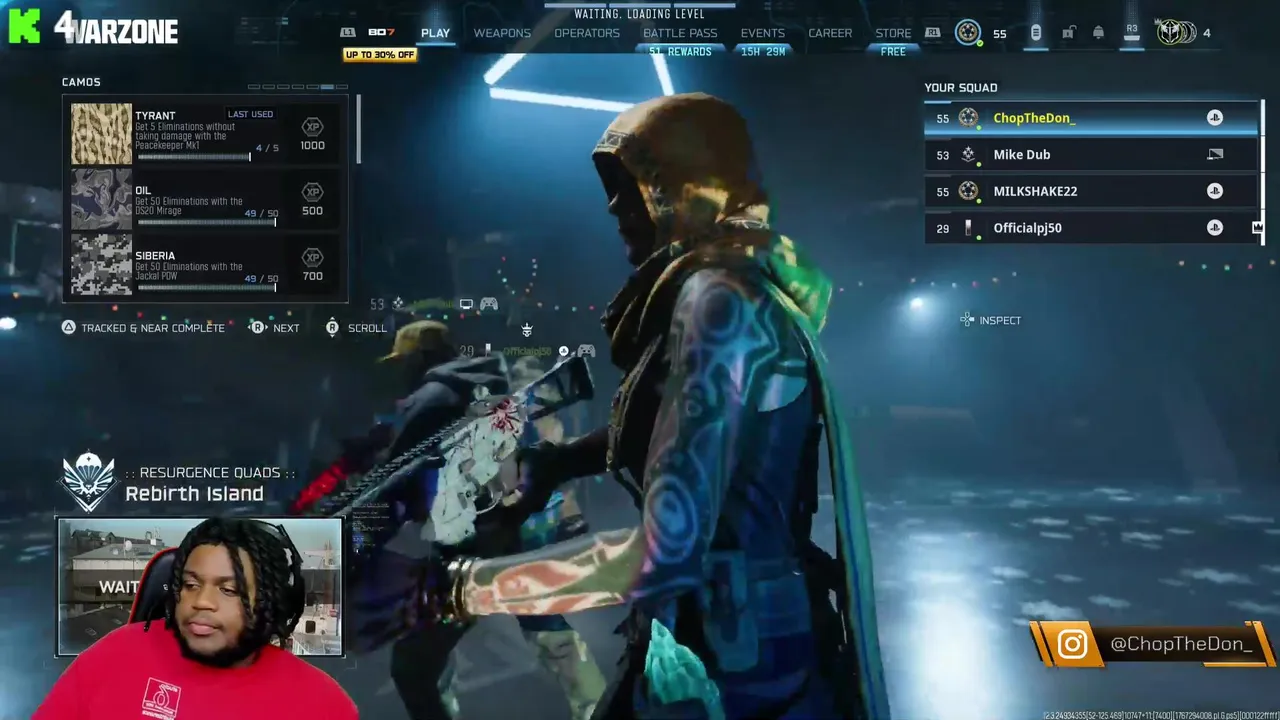Go to the BATTLE PASS tab
This screenshot has width=1280, height=720.
680,33
